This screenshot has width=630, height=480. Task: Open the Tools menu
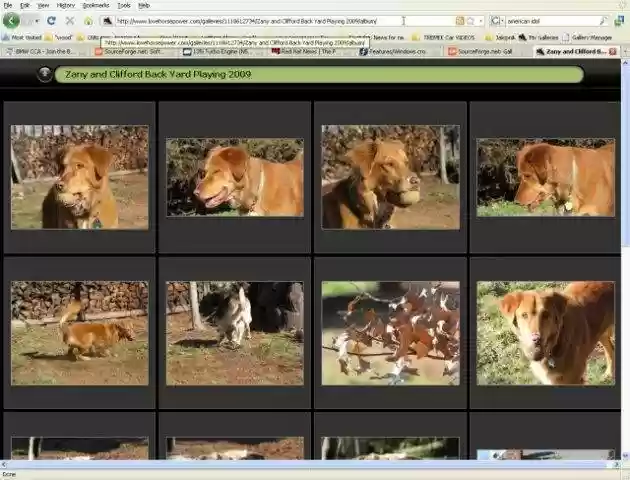(123, 5)
